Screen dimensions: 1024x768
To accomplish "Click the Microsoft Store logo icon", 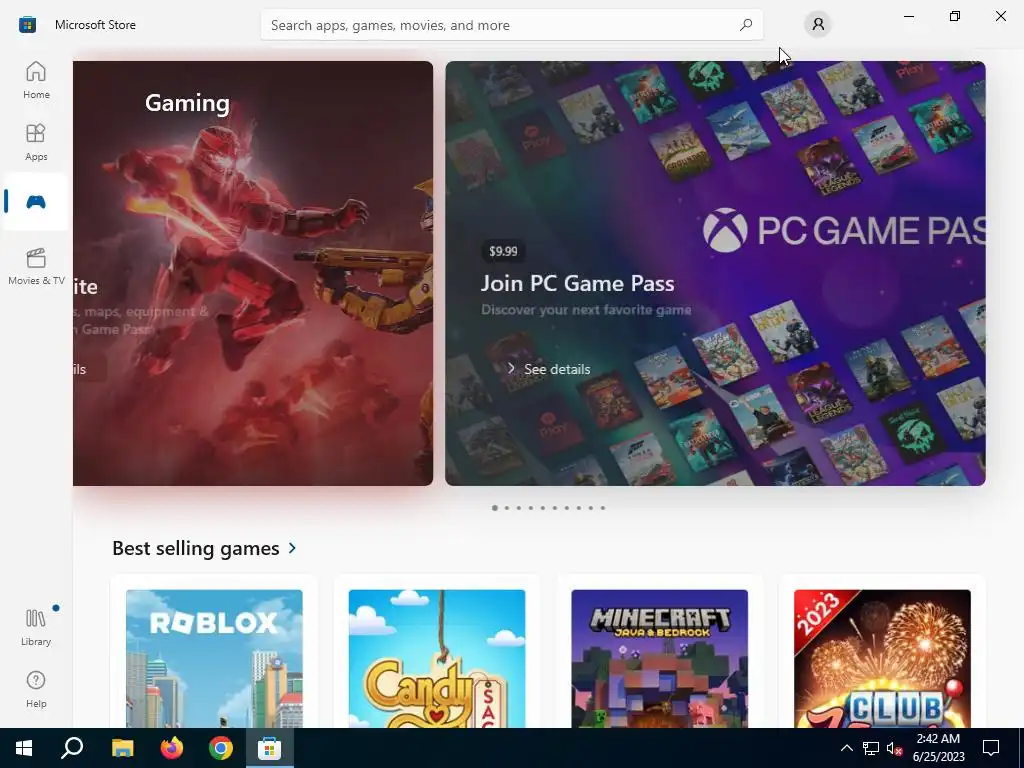I will pyautogui.click(x=27, y=25).
